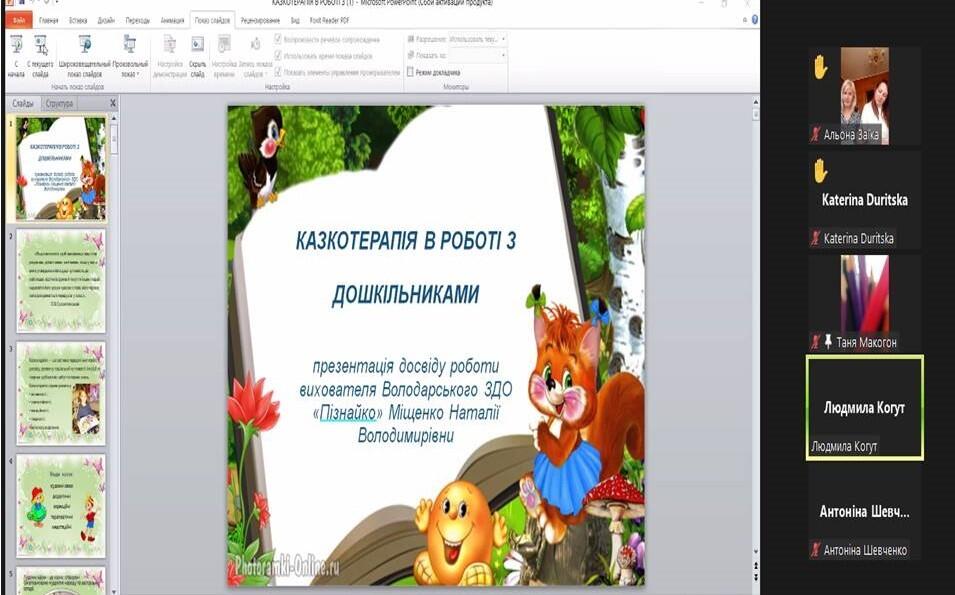Toggle the use timings checkbox
Screen dimensions: 955x595
tap(278, 55)
